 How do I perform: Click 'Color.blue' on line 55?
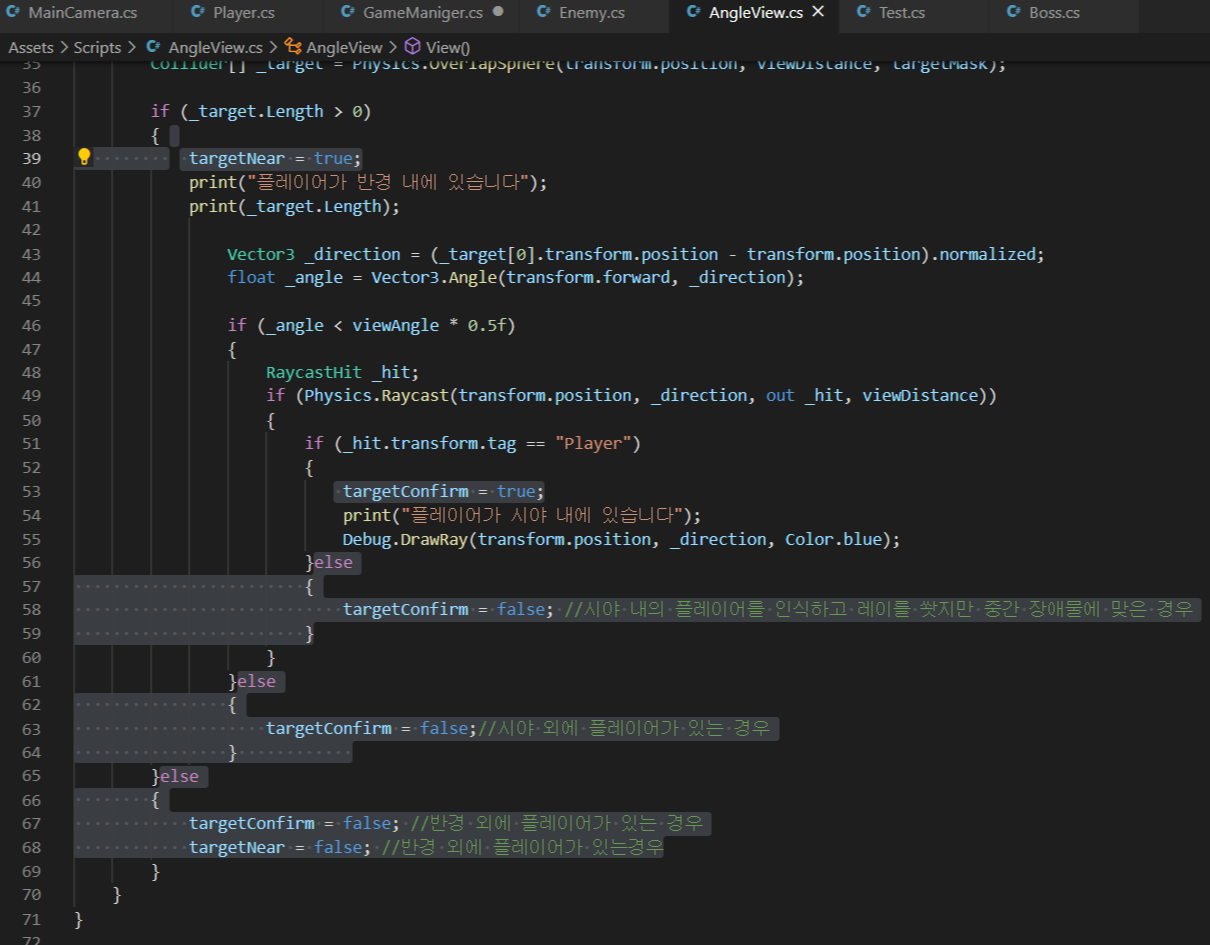[x=832, y=539]
